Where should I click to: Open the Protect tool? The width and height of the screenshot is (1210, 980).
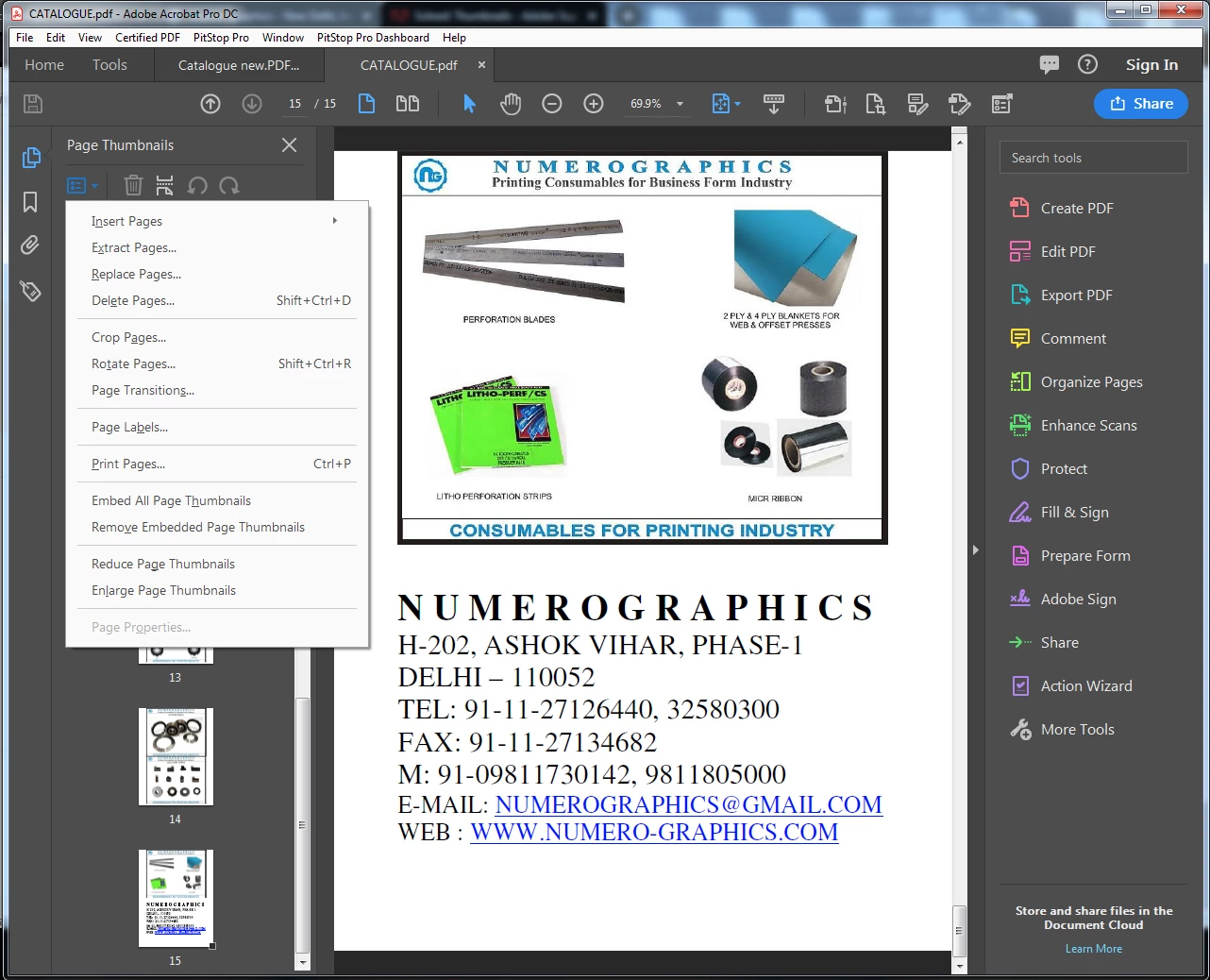pyautogui.click(x=1049, y=468)
